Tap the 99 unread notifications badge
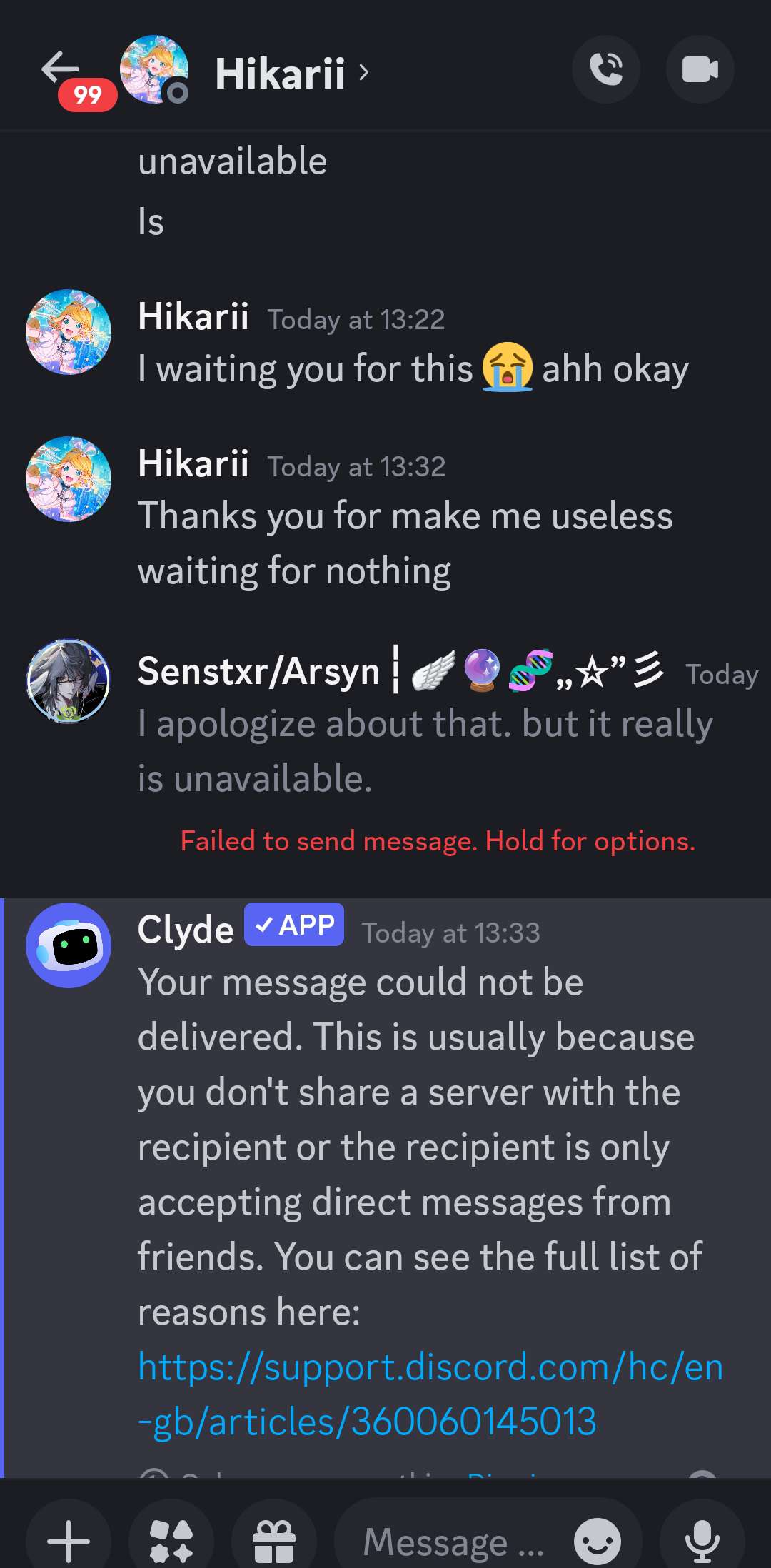This screenshot has width=771, height=1568. pyautogui.click(x=88, y=95)
